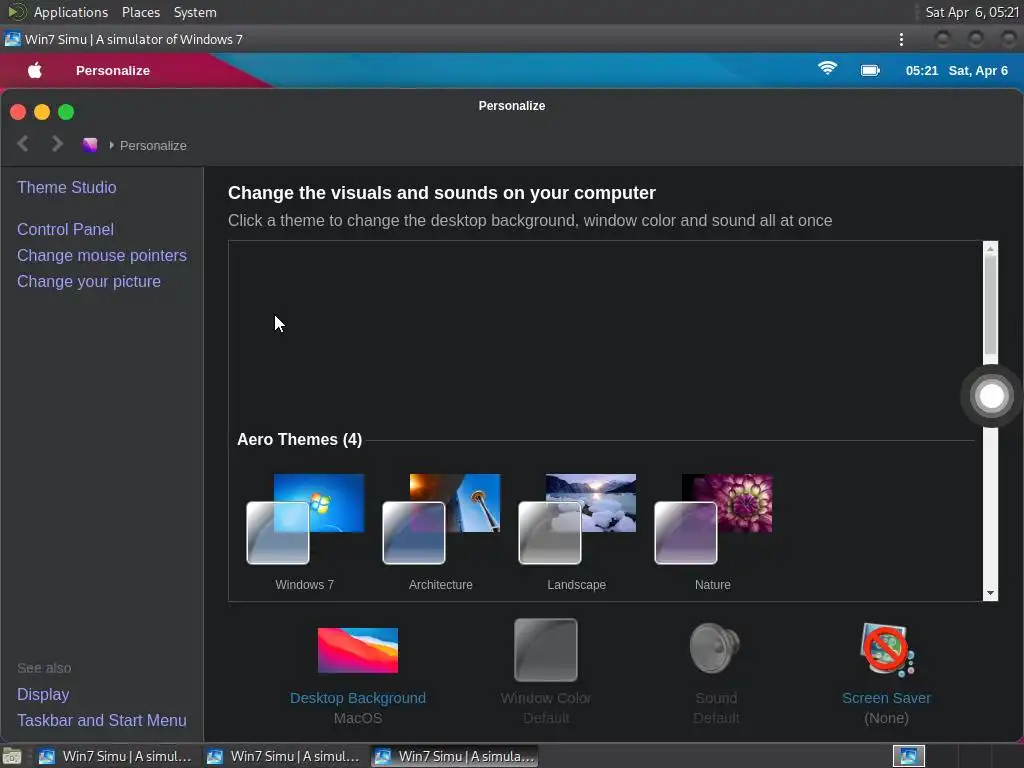Open Taskbar and Start Menu link
The image size is (1024, 768).
(102, 720)
